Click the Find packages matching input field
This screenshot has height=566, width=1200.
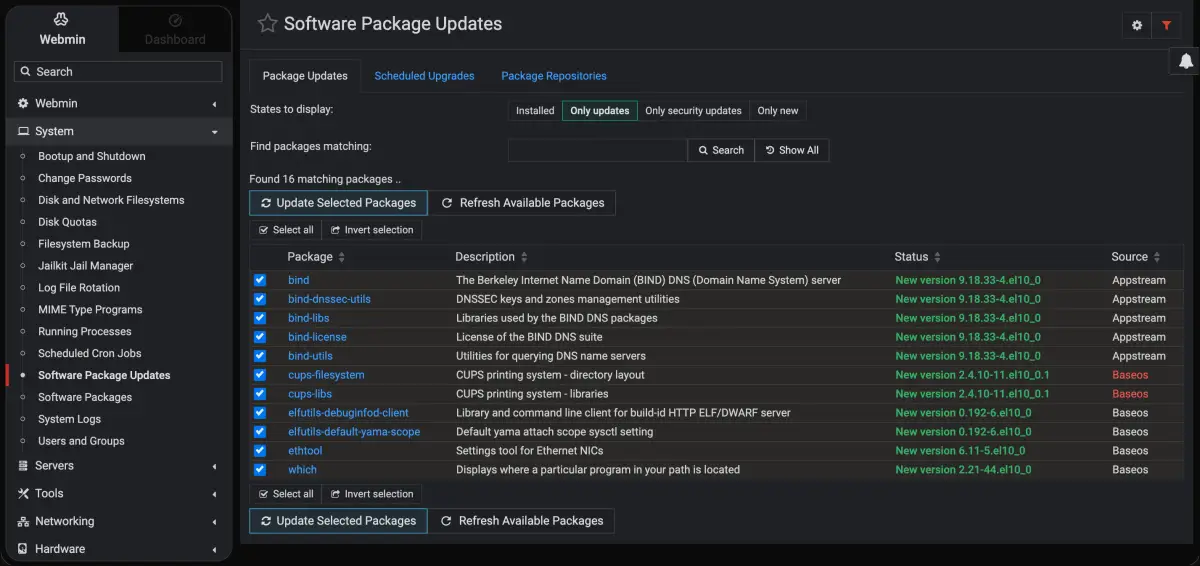(x=598, y=150)
